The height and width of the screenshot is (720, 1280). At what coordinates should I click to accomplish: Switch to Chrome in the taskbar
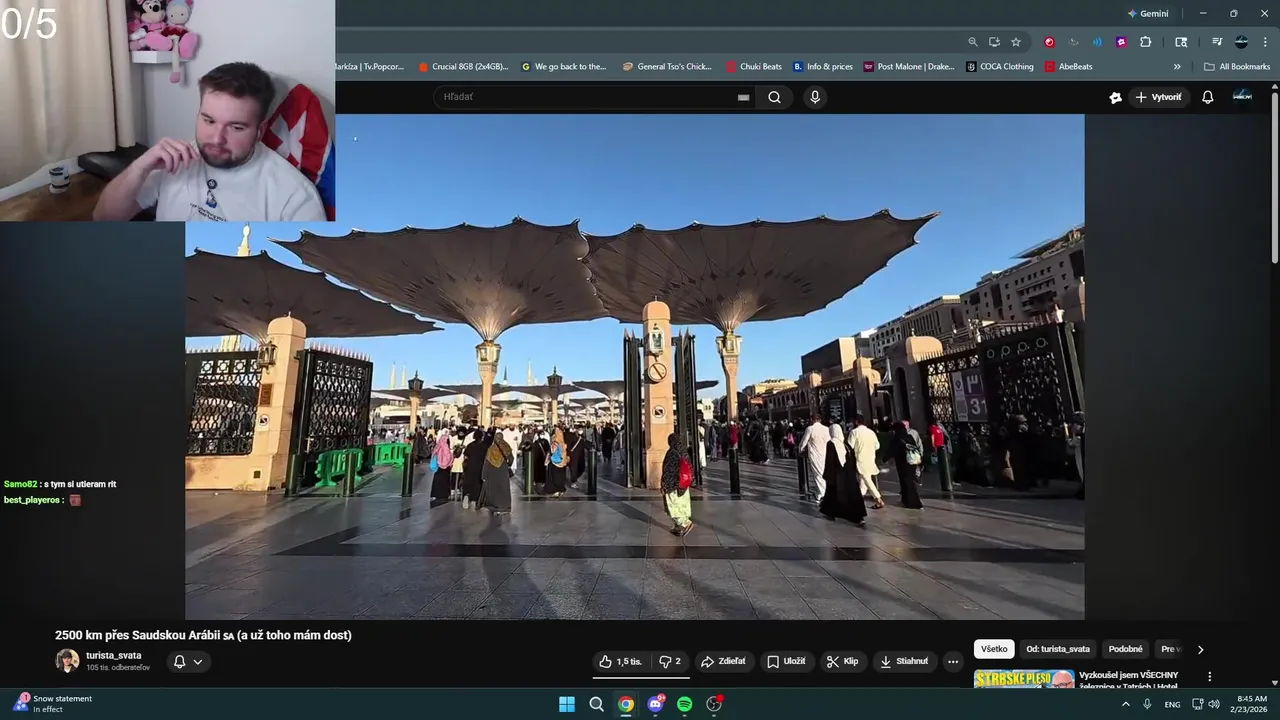(625, 704)
